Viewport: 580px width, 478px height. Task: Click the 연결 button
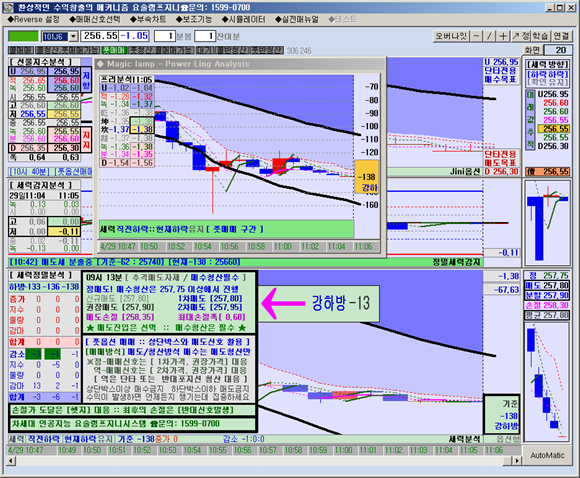[561, 36]
